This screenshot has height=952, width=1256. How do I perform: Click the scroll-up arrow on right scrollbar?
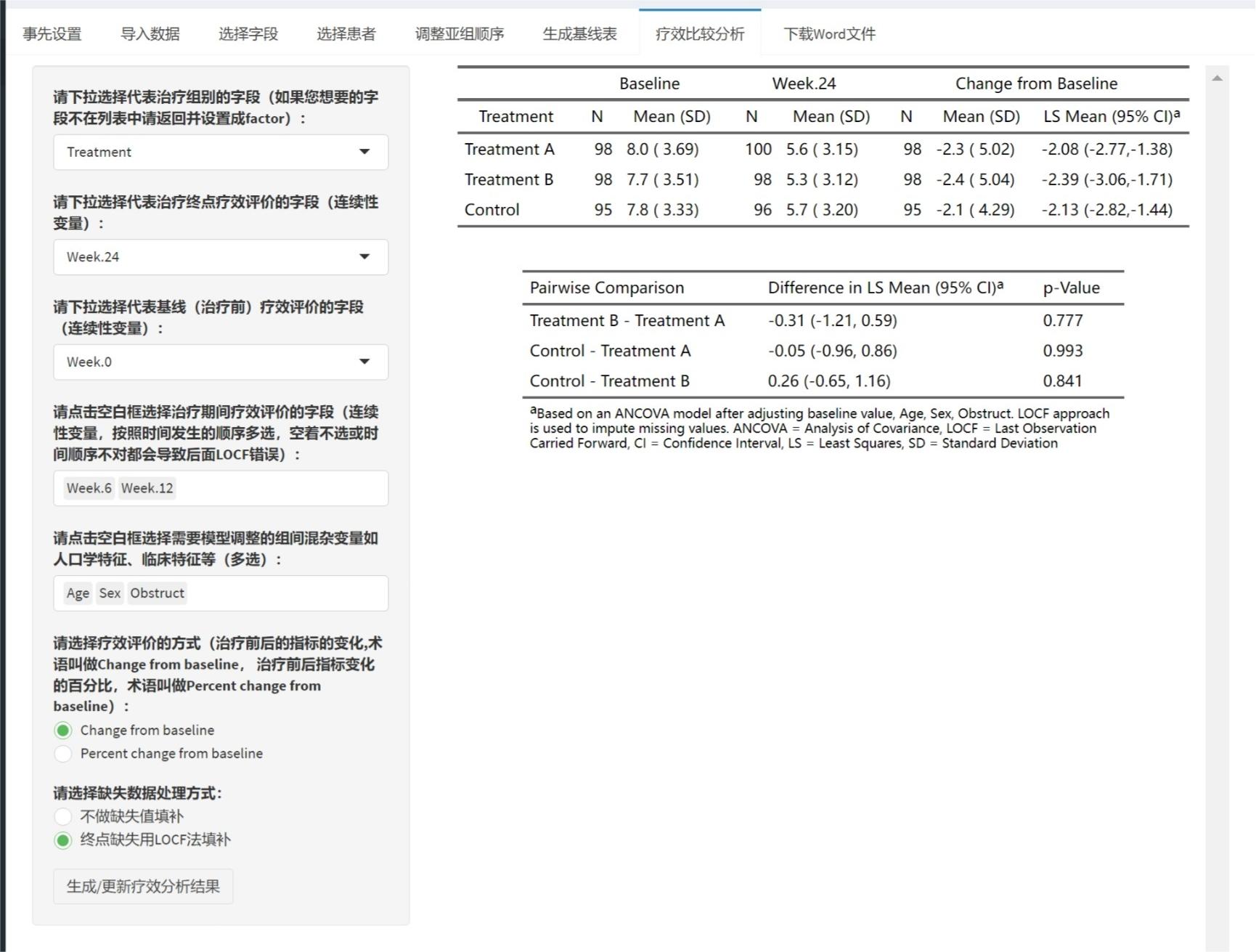point(1218,78)
